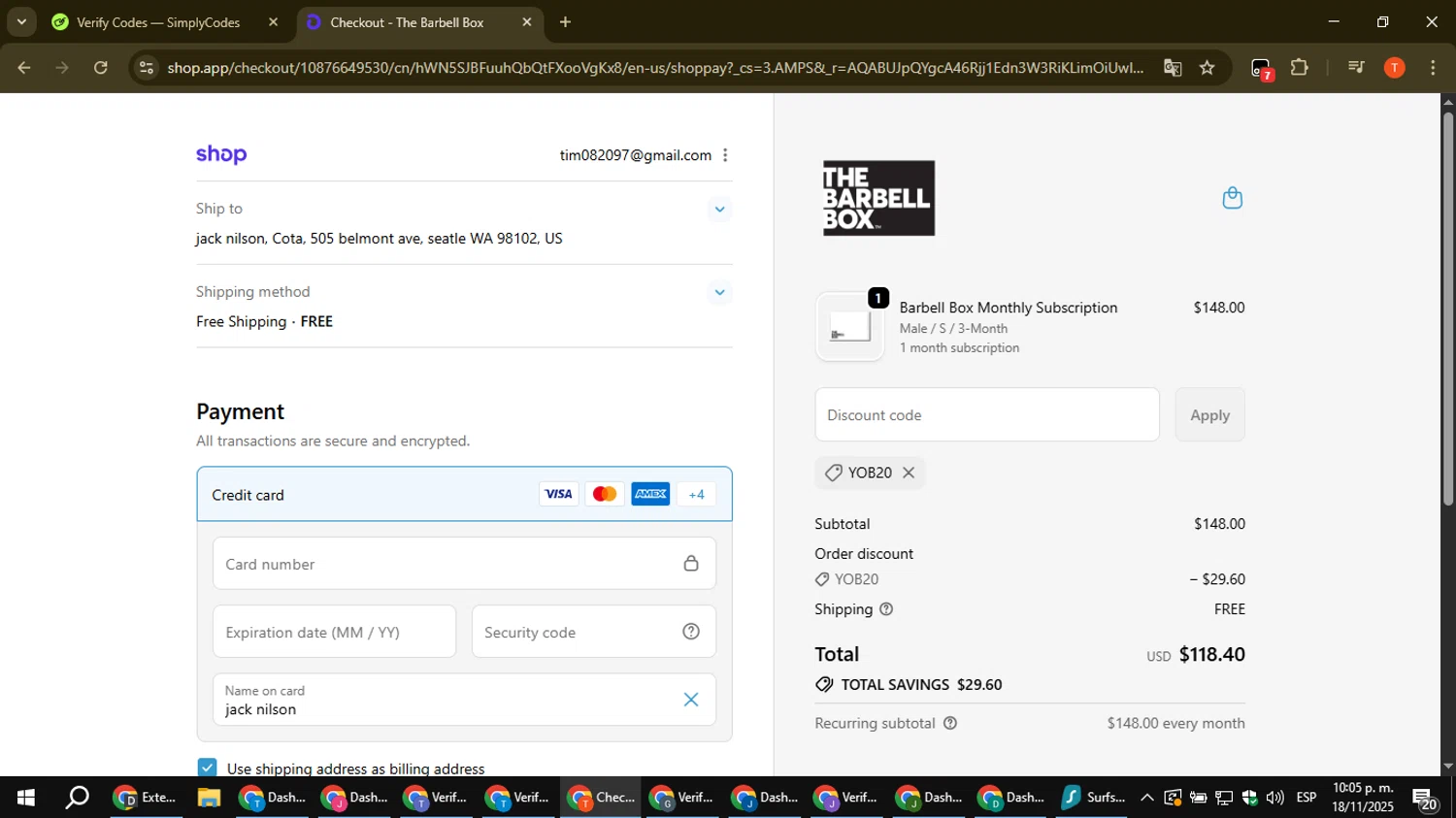The image size is (1456, 818).
Task: Open media controls icon in toolbar
Action: click(x=1356, y=68)
